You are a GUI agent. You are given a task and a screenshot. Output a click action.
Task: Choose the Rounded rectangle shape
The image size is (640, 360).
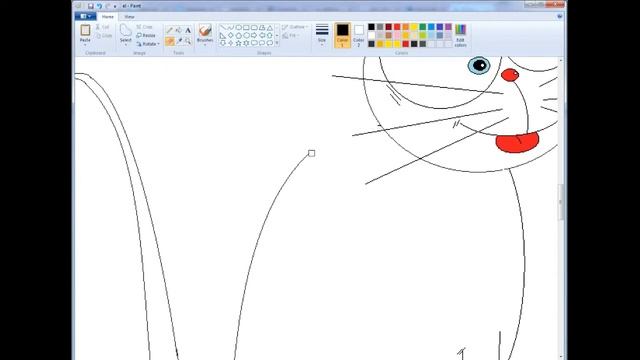pos(254,27)
